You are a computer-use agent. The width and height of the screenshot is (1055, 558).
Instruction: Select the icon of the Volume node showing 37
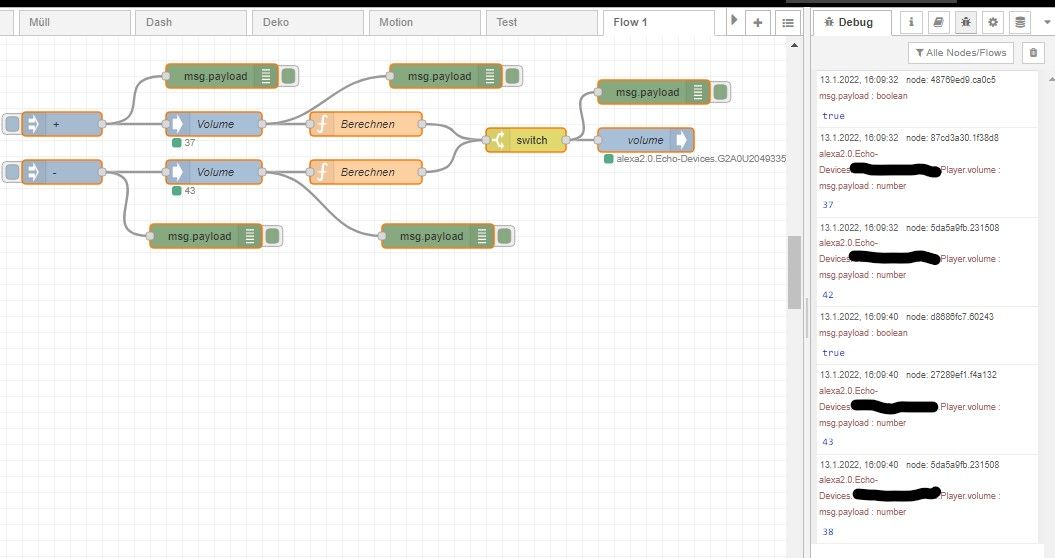pos(177,124)
